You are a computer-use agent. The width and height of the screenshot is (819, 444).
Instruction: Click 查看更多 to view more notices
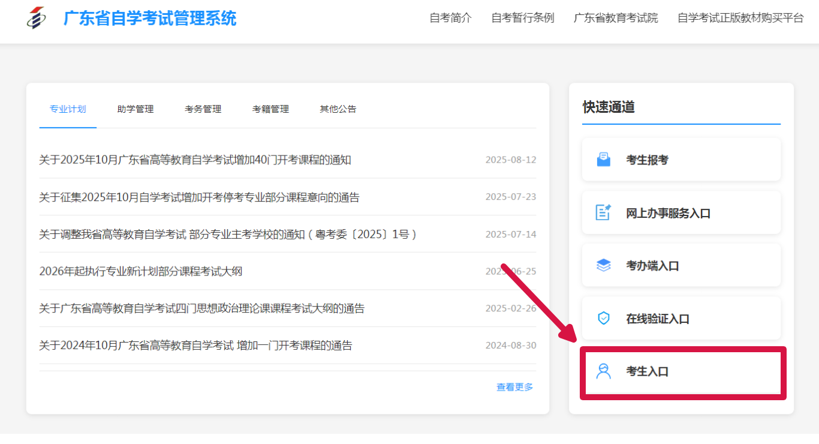click(515, 387)
